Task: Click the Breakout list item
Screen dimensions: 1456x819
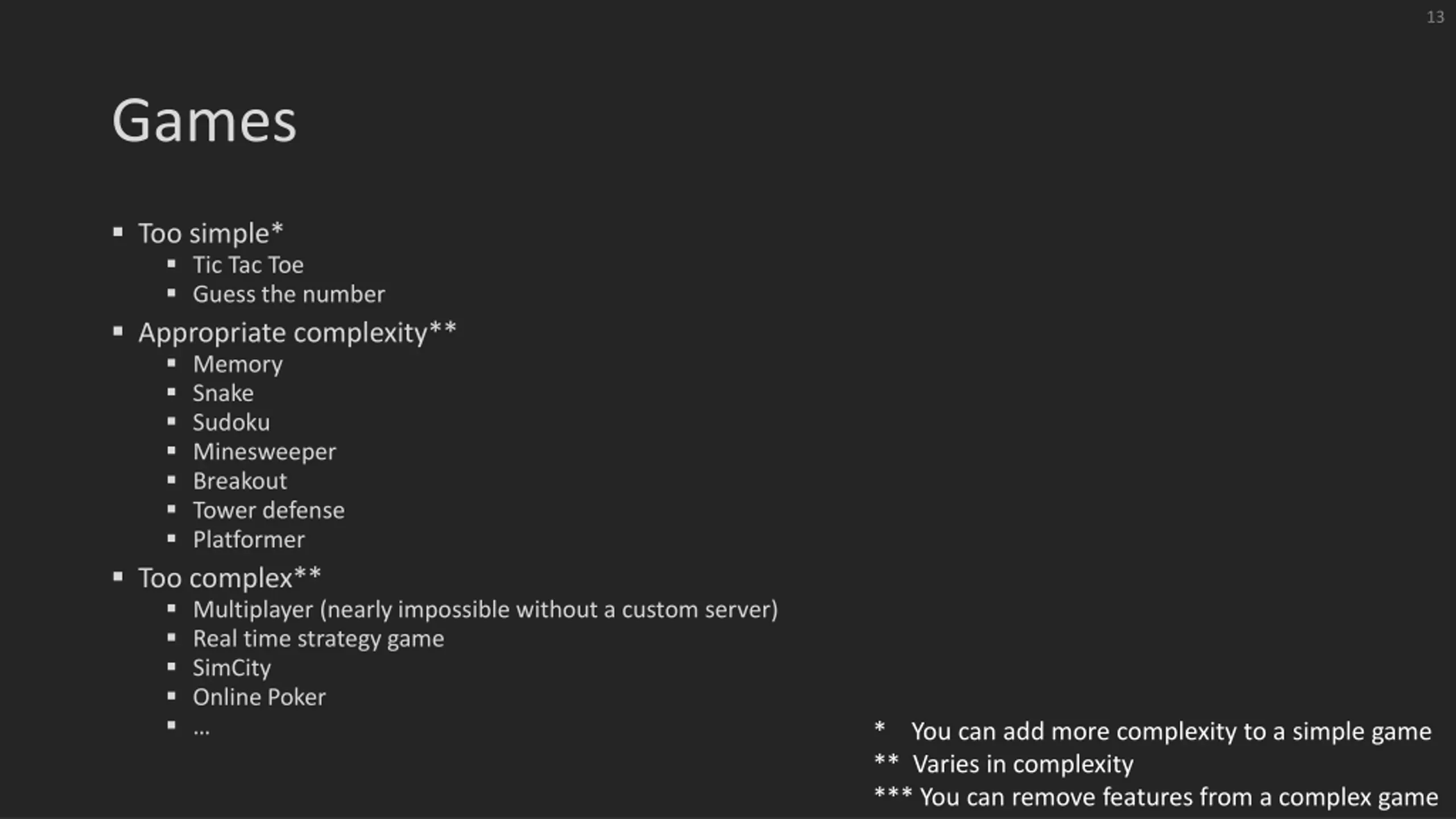Action: (x=240, y=481)
